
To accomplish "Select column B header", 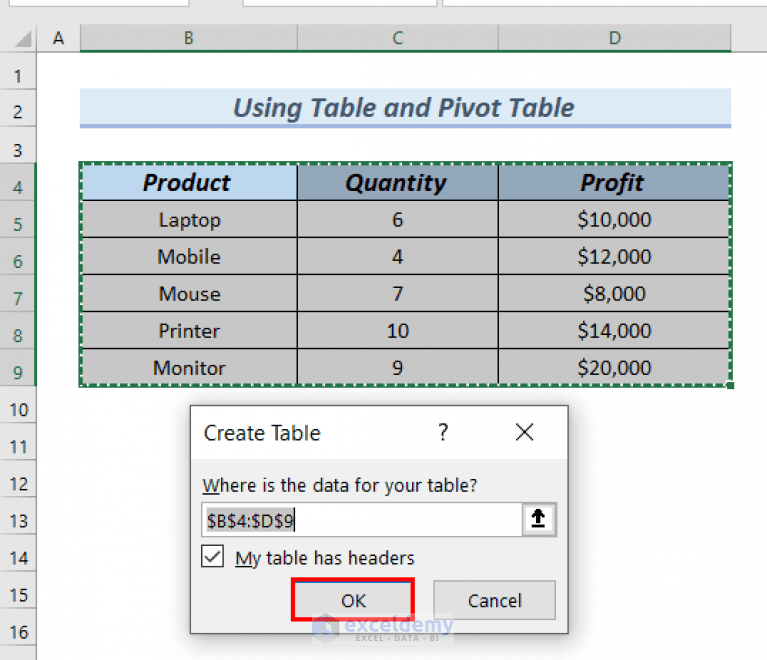I will 188,38.
